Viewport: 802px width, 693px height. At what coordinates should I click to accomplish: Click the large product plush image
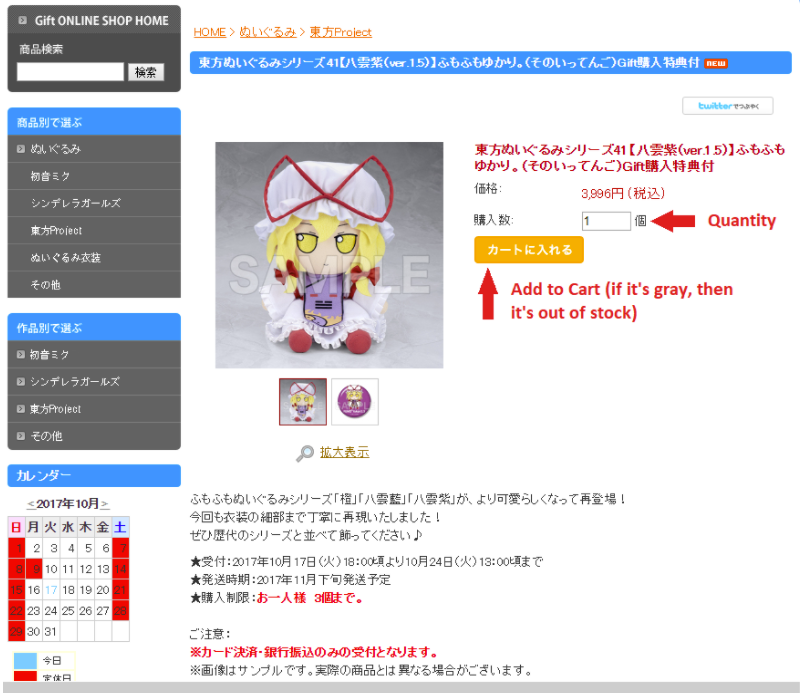click(329, 255)
